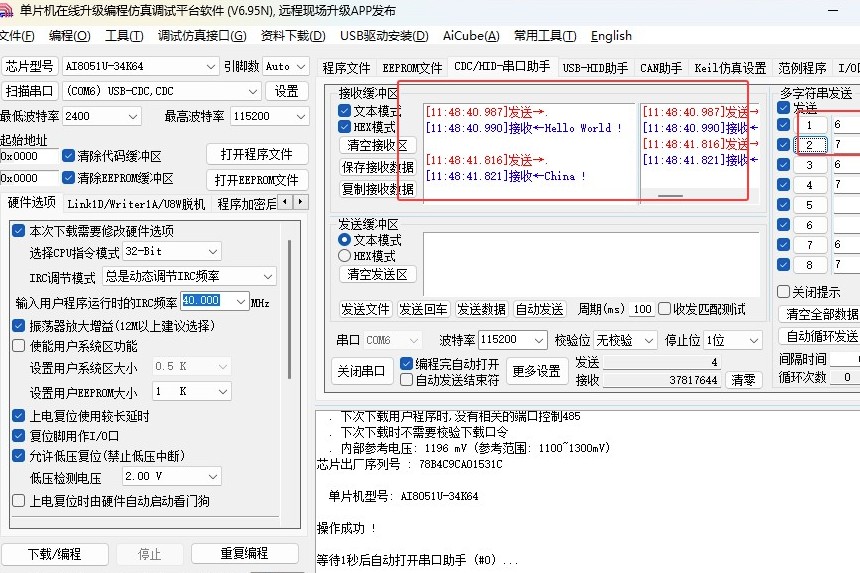Expand 最高波特率 115200 dropdown

pyautogui.click(x=301, y=116)
